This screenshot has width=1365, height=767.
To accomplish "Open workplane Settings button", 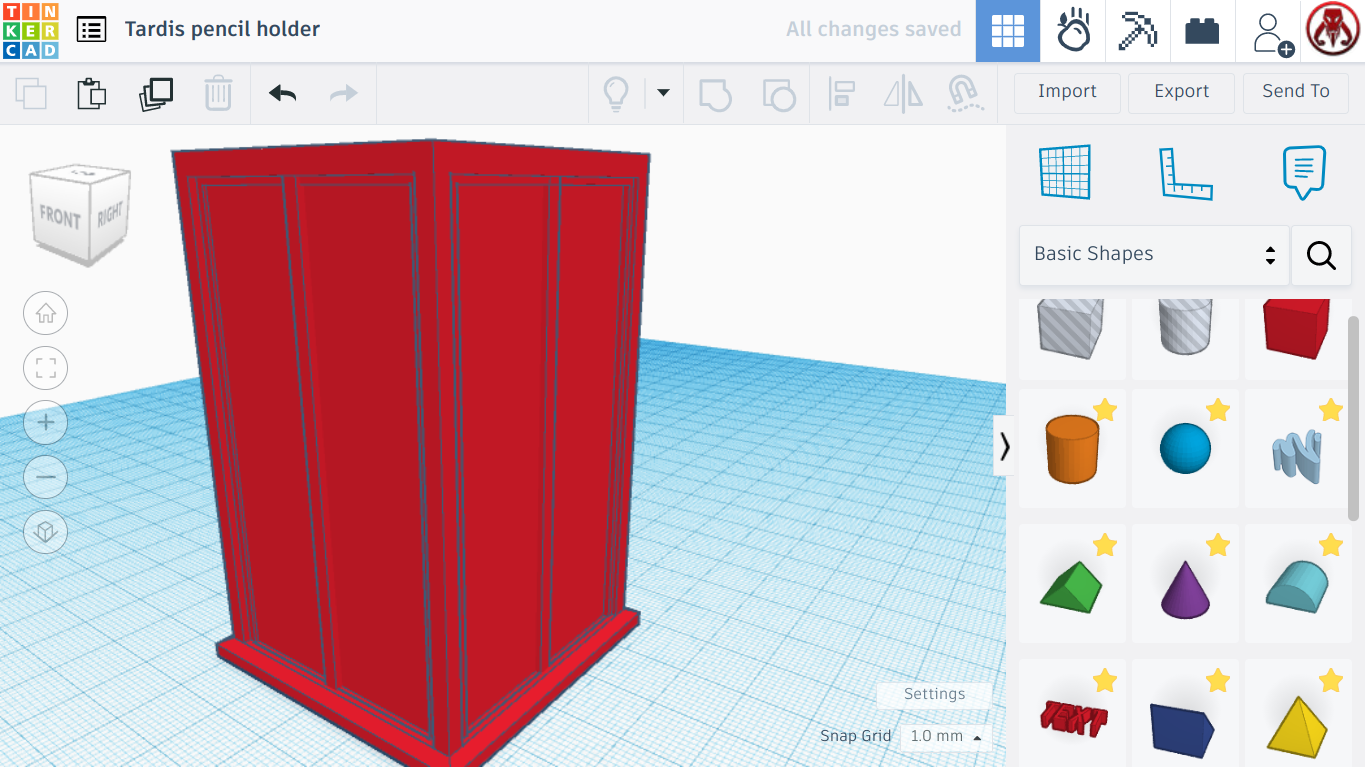I will coord(934,694).
